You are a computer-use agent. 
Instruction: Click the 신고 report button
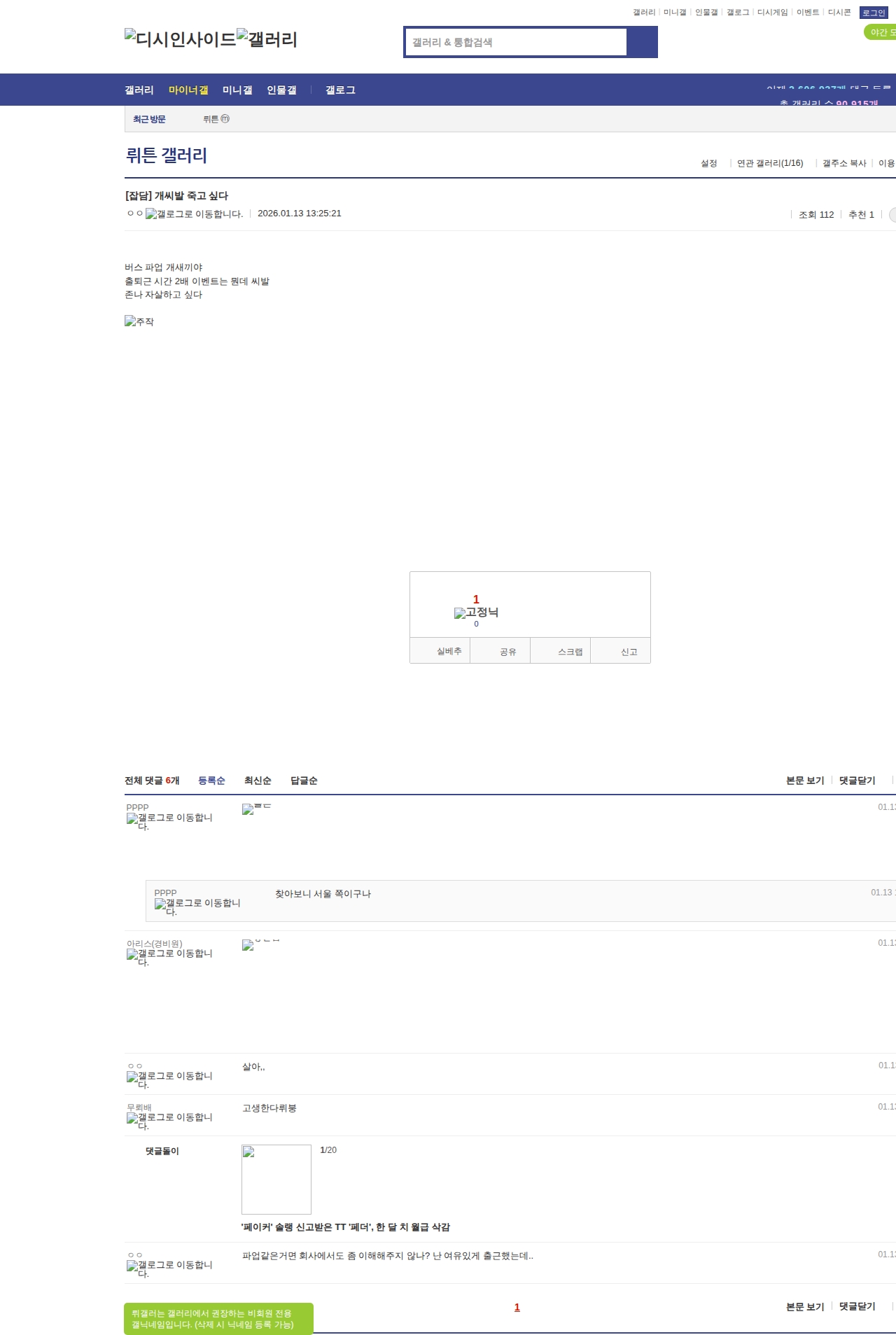[x=629, y=652]
